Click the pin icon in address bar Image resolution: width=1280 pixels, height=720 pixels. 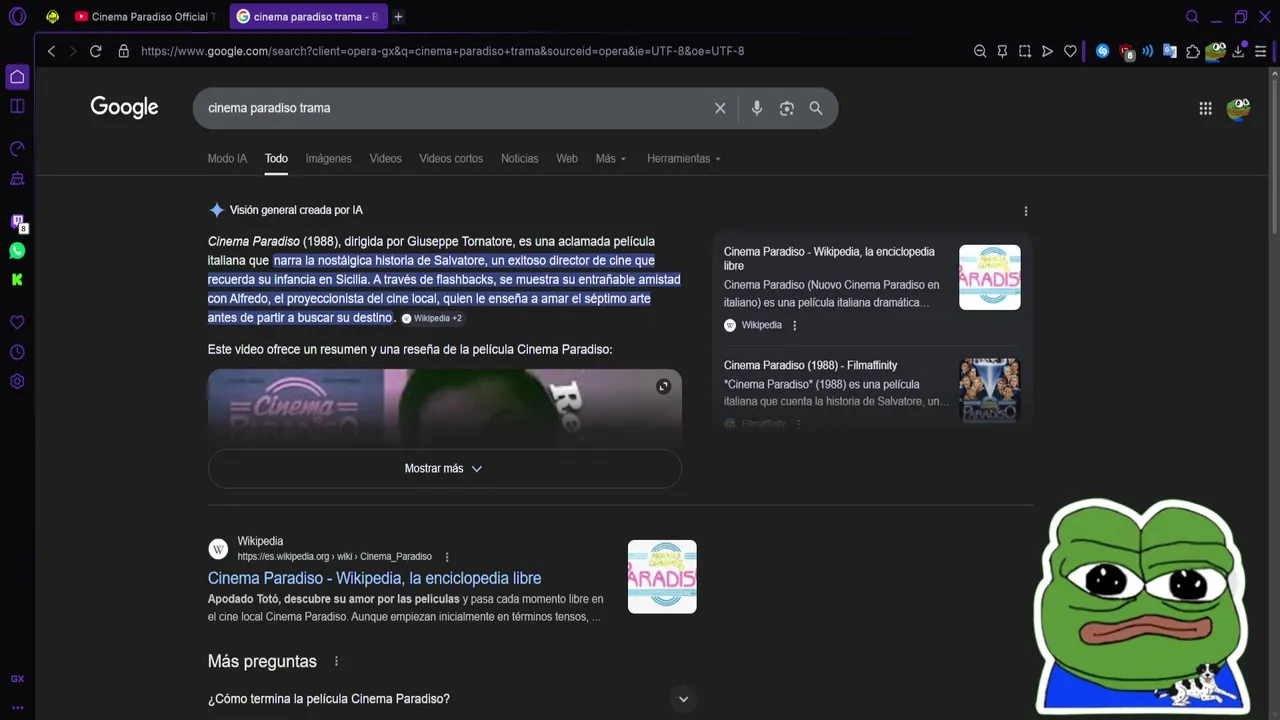click(x=1002, y=51)
